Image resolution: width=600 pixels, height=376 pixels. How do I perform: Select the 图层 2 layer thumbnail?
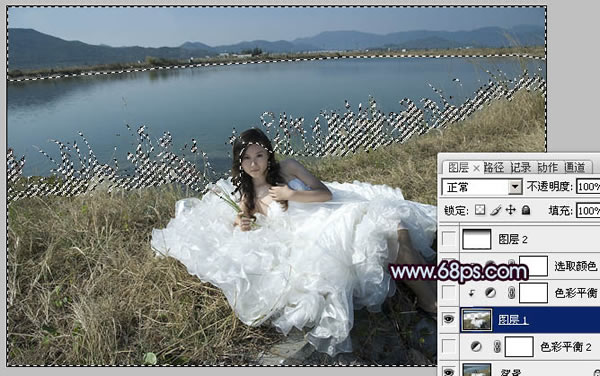(476, 239)
